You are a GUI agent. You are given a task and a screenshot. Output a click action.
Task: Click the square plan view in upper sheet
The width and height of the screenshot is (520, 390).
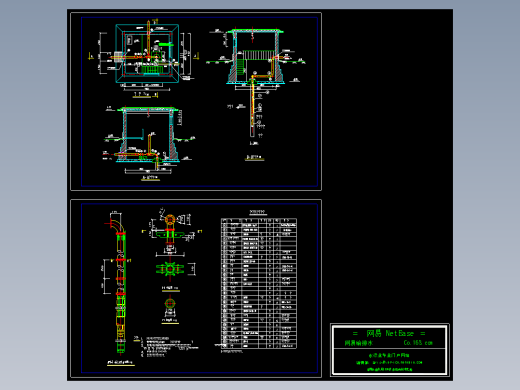pos(147,53)
